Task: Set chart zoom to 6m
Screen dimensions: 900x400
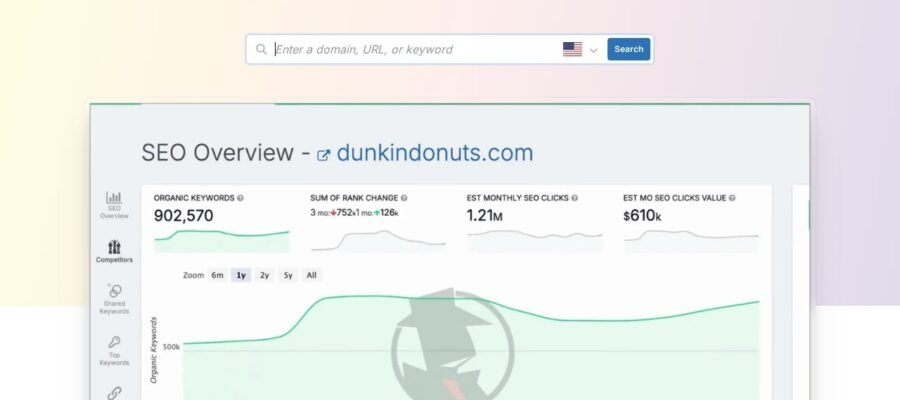Action: tap(217, 275)
